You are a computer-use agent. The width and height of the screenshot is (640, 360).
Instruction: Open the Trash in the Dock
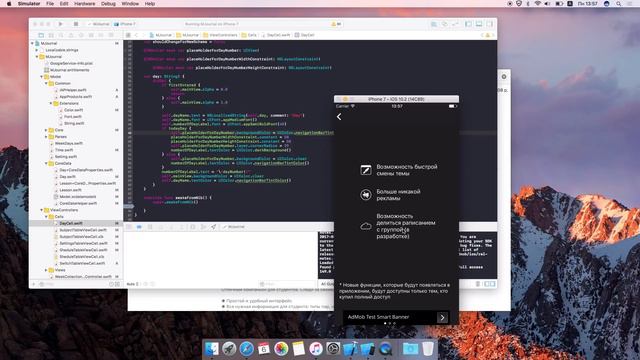[428, 349]
